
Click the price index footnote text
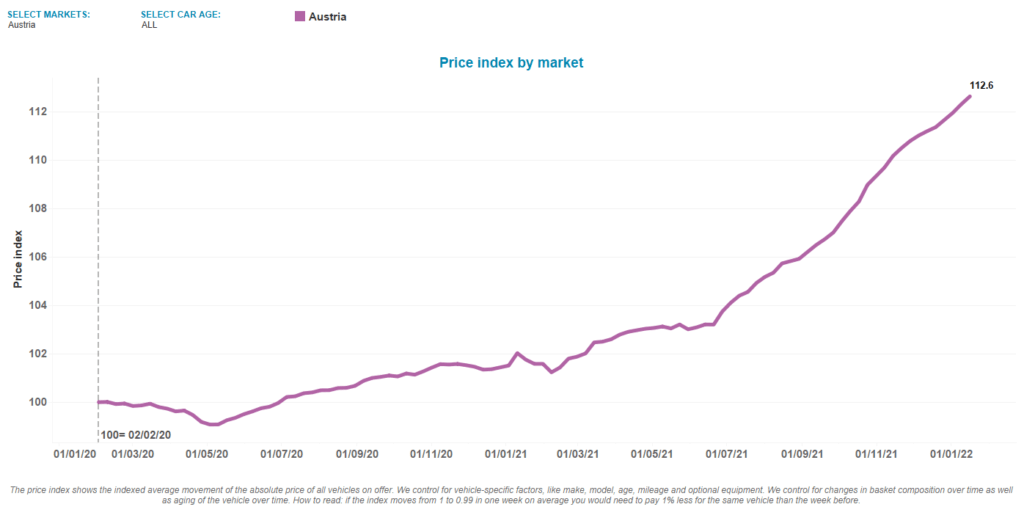tap(511, 494)
